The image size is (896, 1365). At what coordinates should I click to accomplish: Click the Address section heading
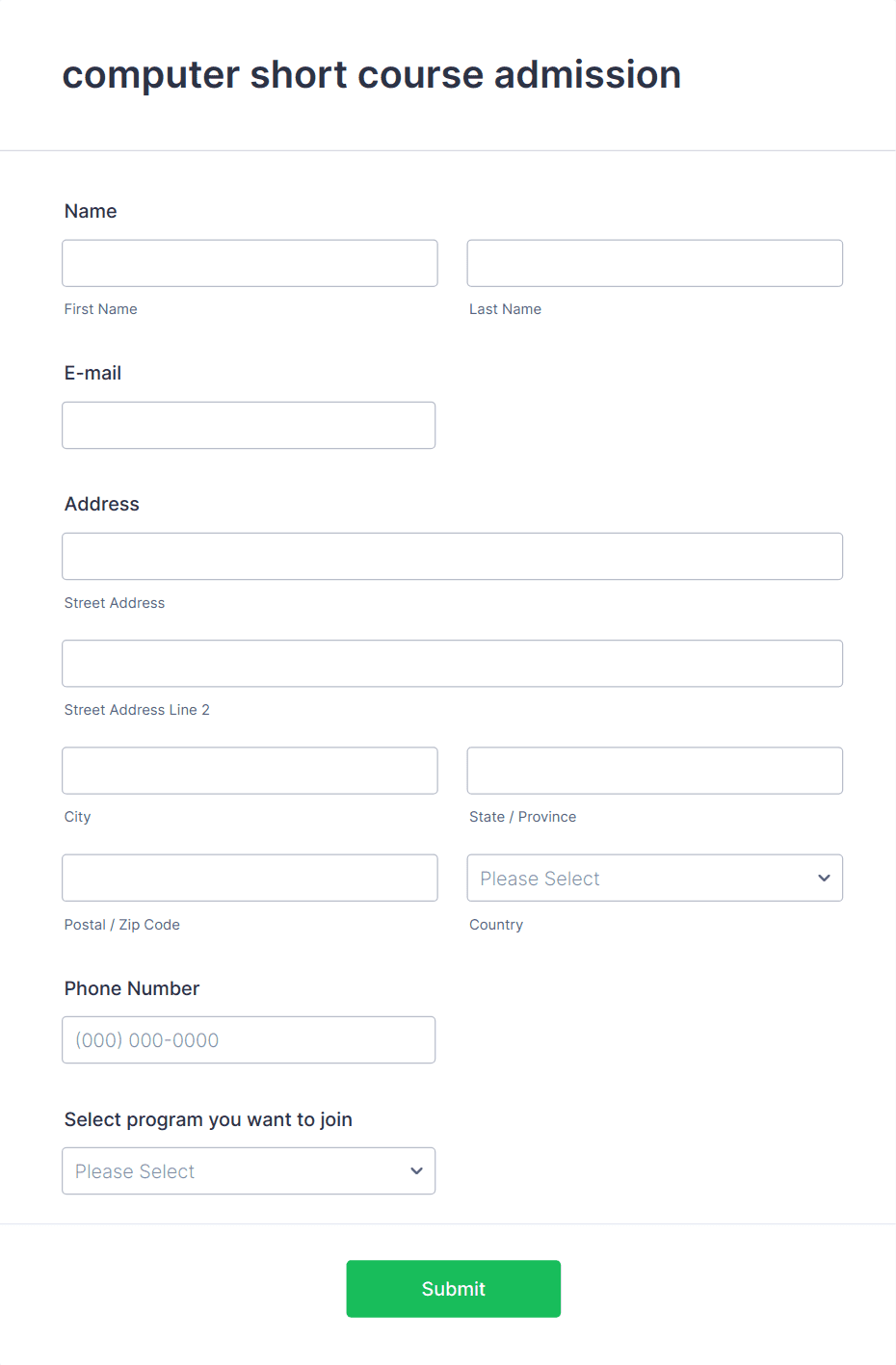[101, 504]
